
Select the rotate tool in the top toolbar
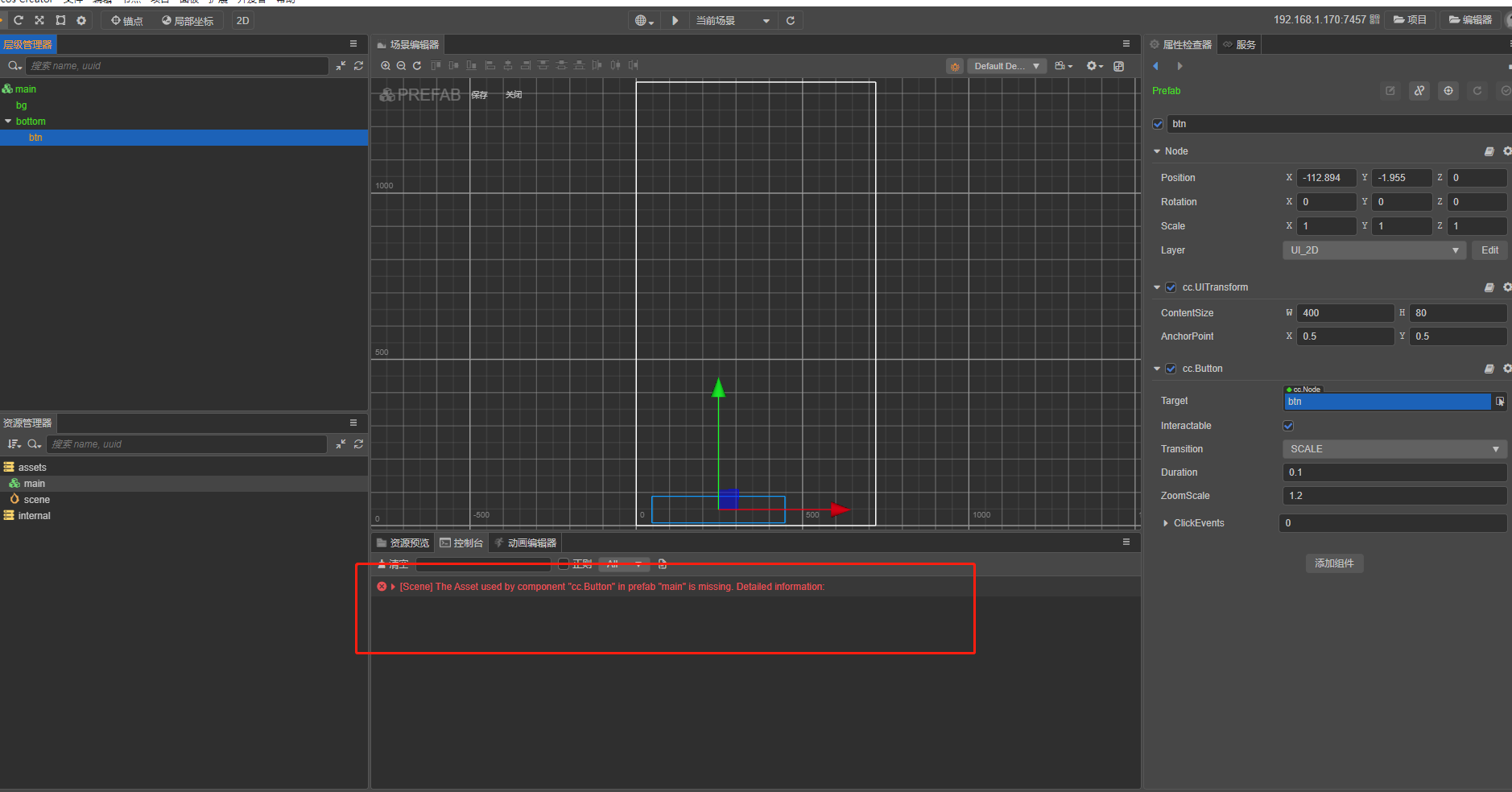point(19,20)
